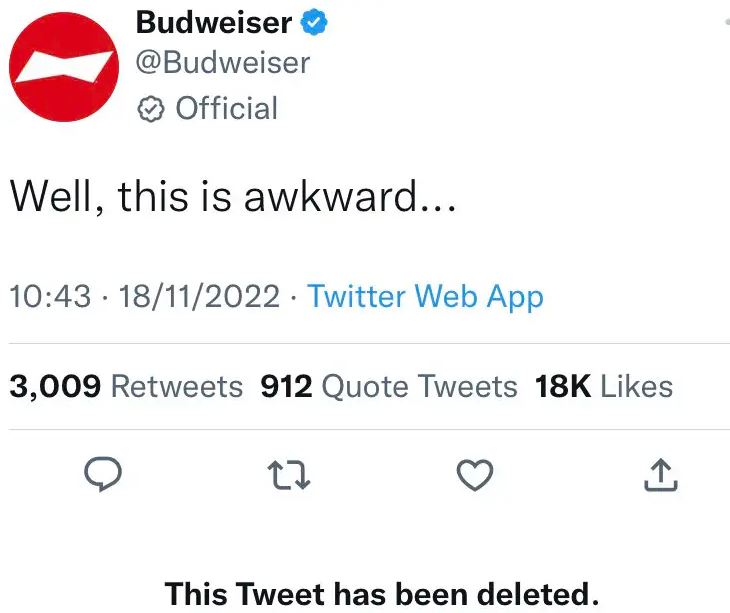Screen dimensions: 730x613
Task: Click the 18/11/2022 date
Action: [199, 296]
